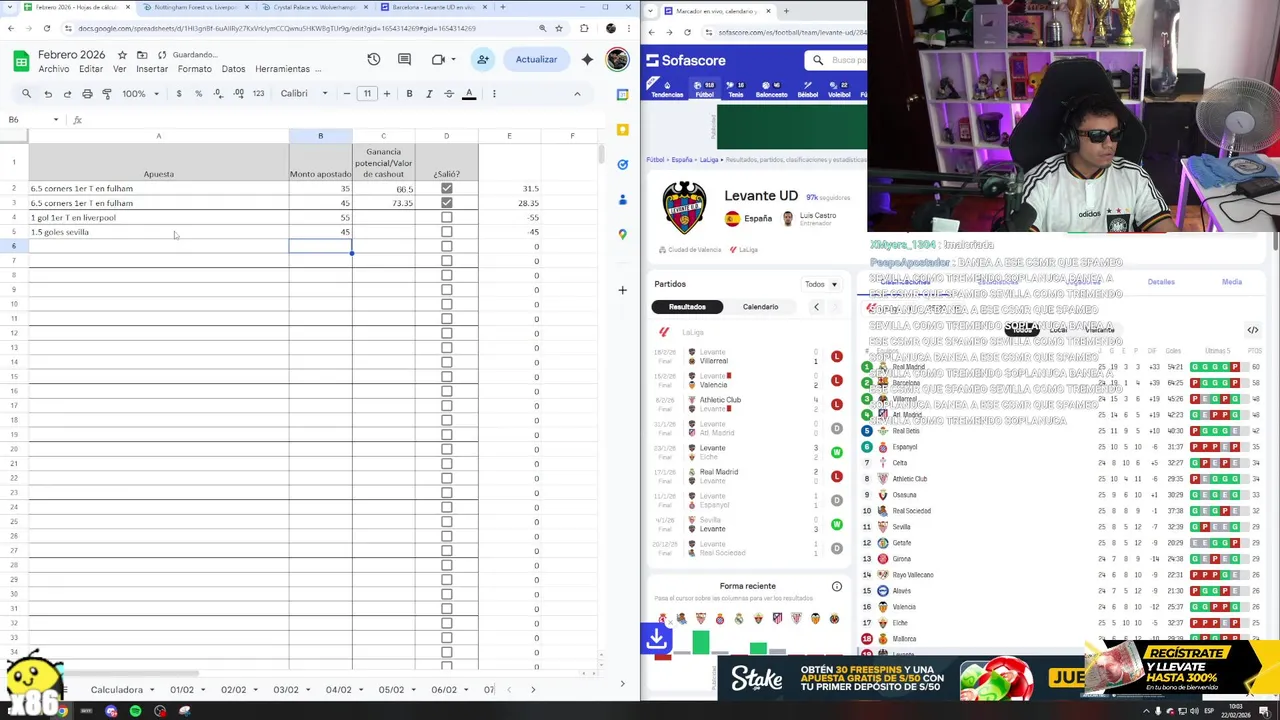Click the Actualizar button

pyautogui.click(x=536, y=60)
